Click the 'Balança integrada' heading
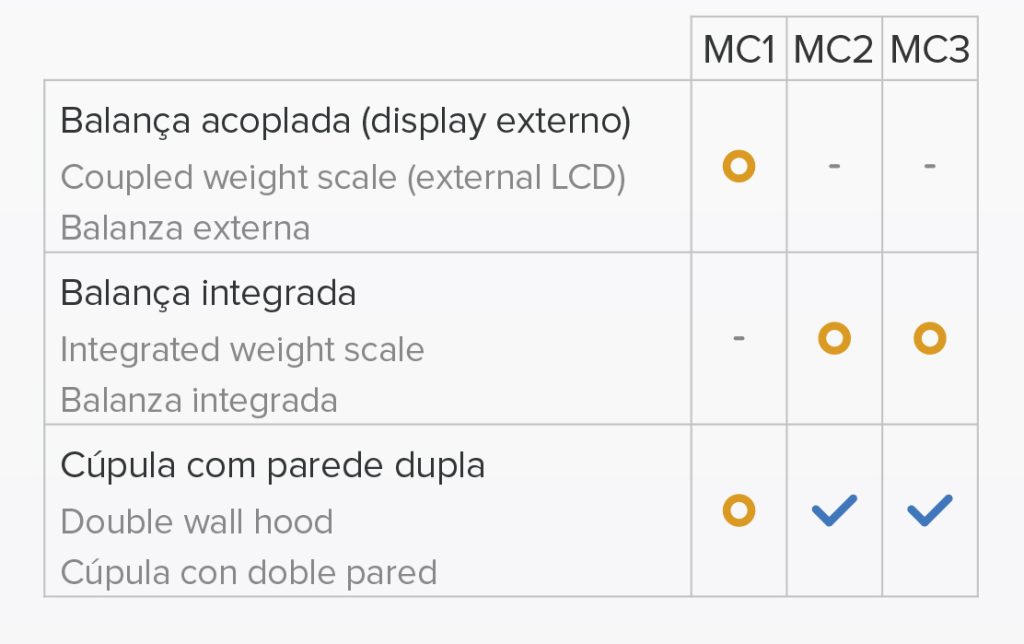 (208, 293)
